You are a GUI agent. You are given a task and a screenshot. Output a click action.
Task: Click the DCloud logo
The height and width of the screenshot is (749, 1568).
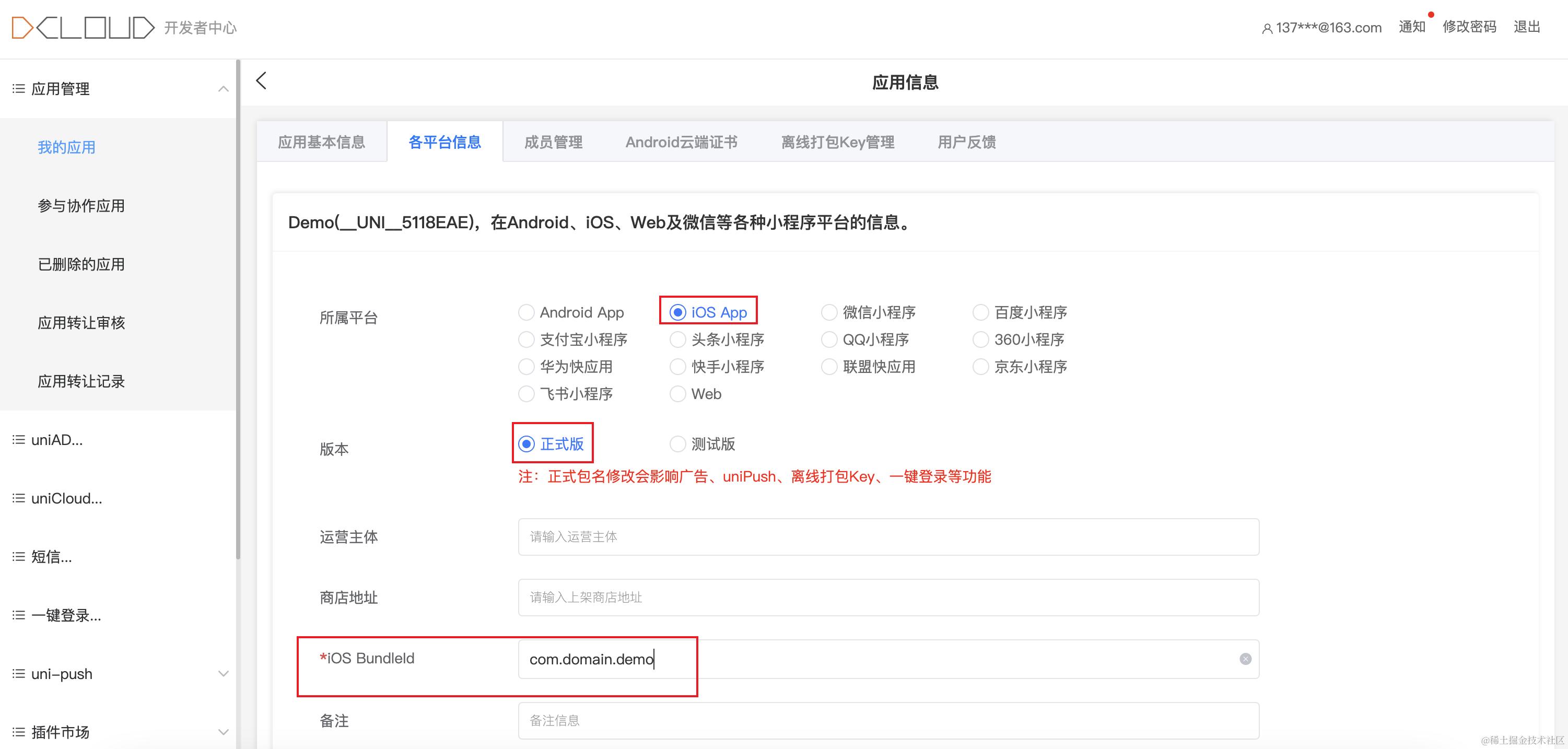click(84, 27)
